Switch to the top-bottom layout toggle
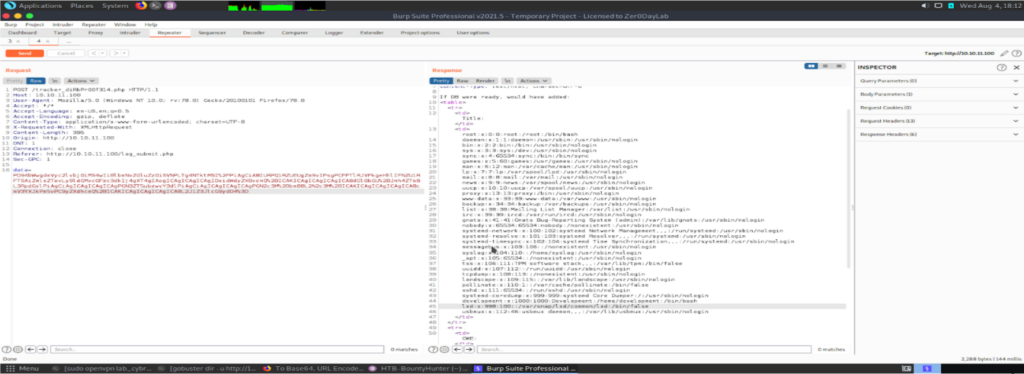The height and width of the screenshot is (374, 1024). click(x=826, y=66)
